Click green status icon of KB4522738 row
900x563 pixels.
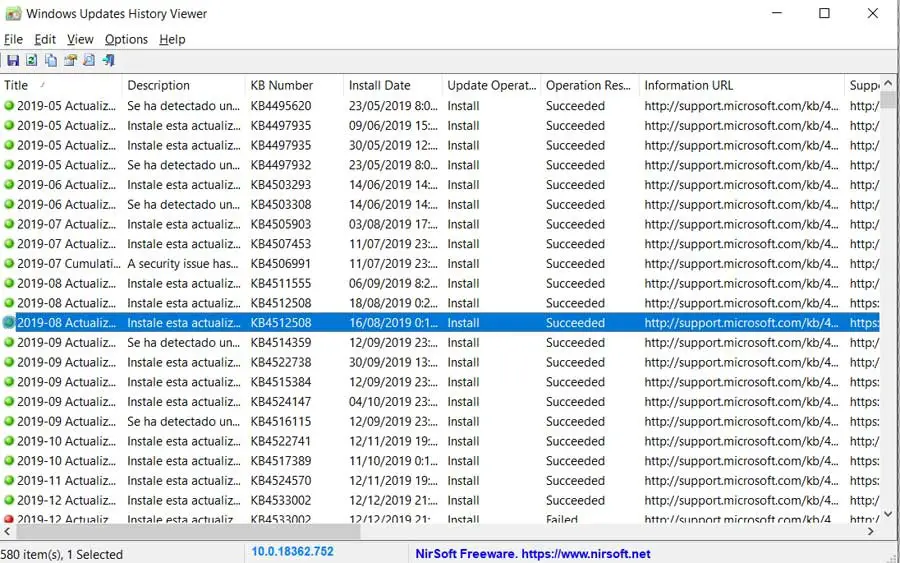tap(9, 362)
